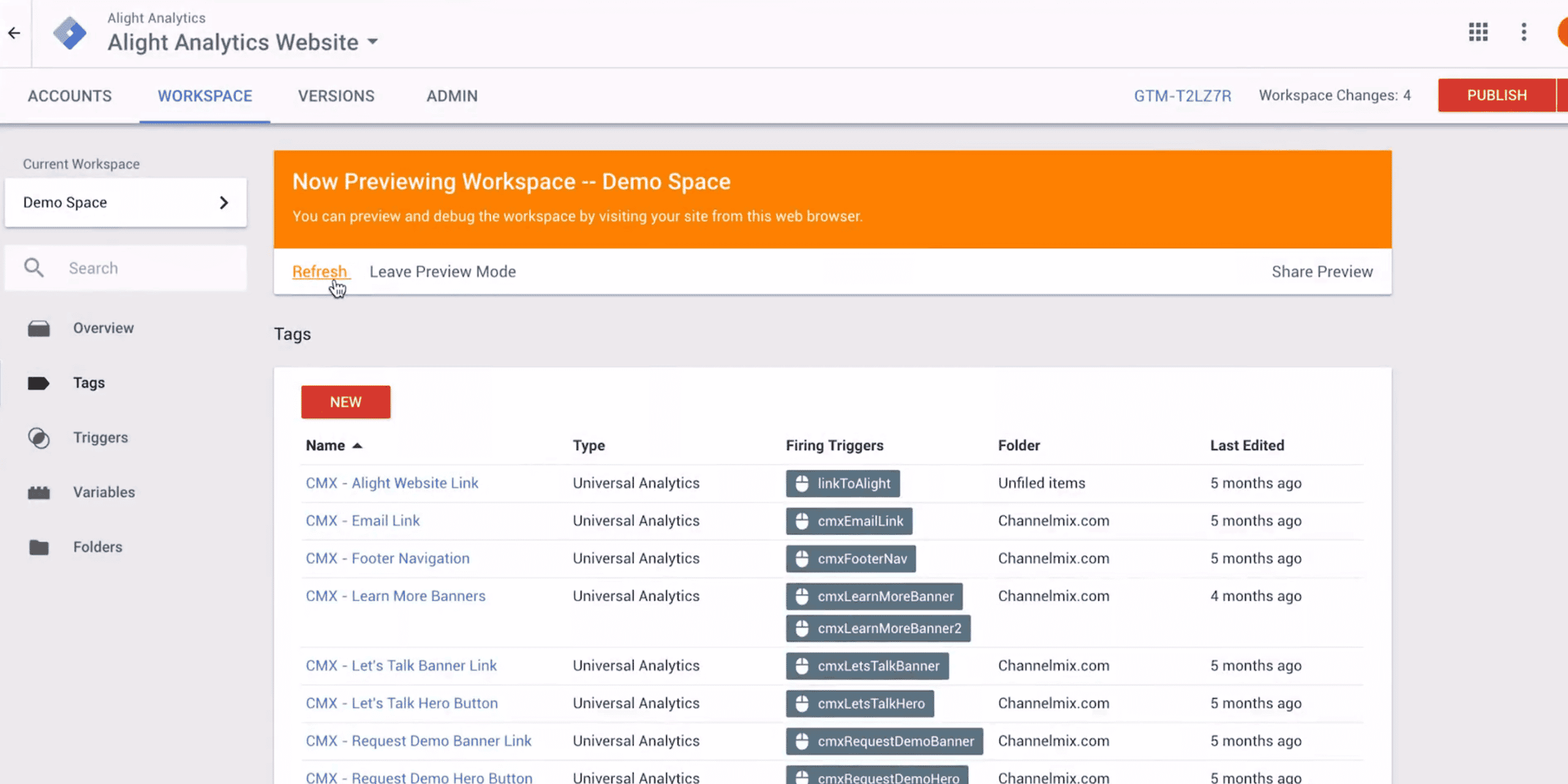
Task: Click mouse icon on cmxLearnMoreBanner2 trigger
Action: click(802, 628)
